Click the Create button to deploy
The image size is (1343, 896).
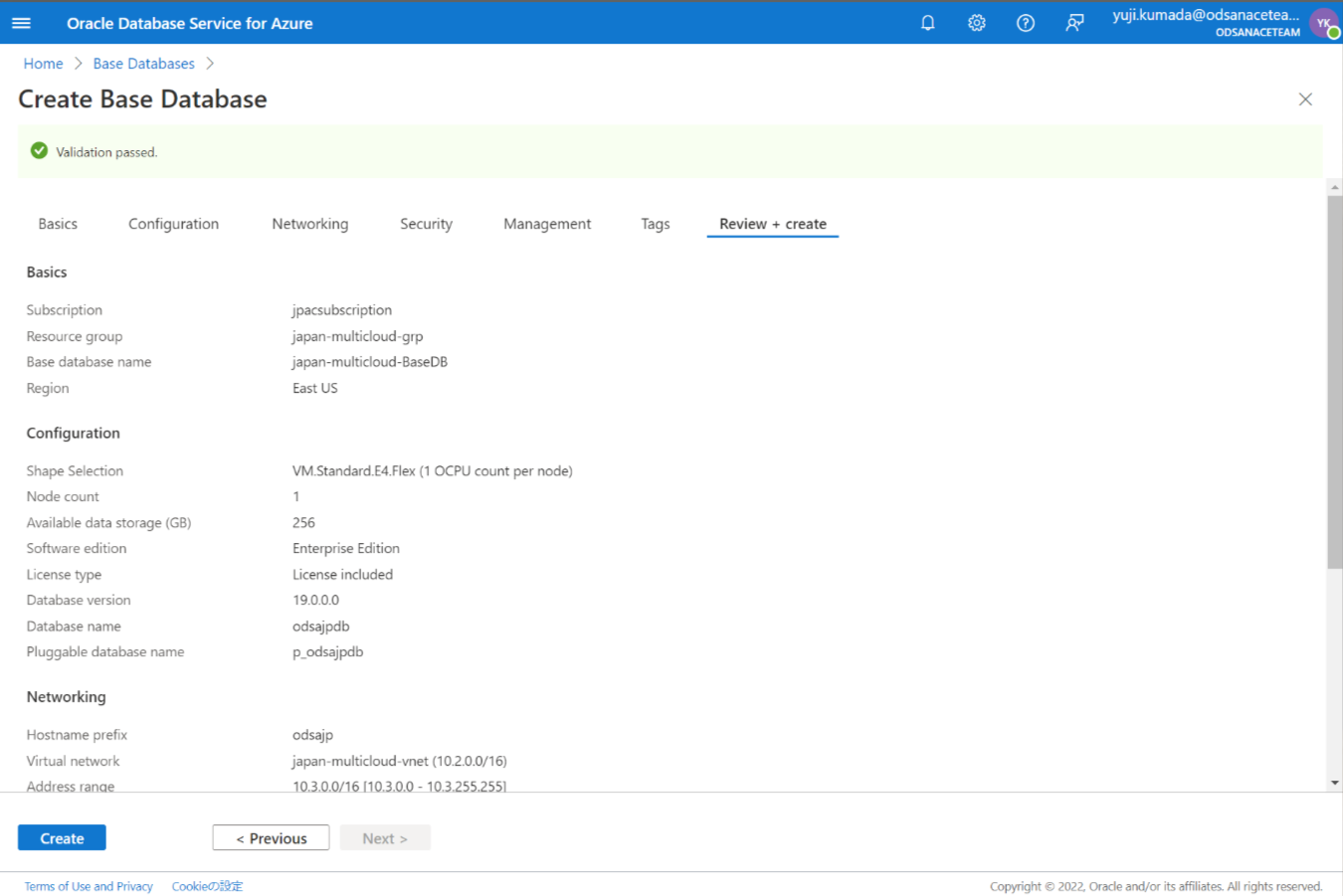(61, 836)
